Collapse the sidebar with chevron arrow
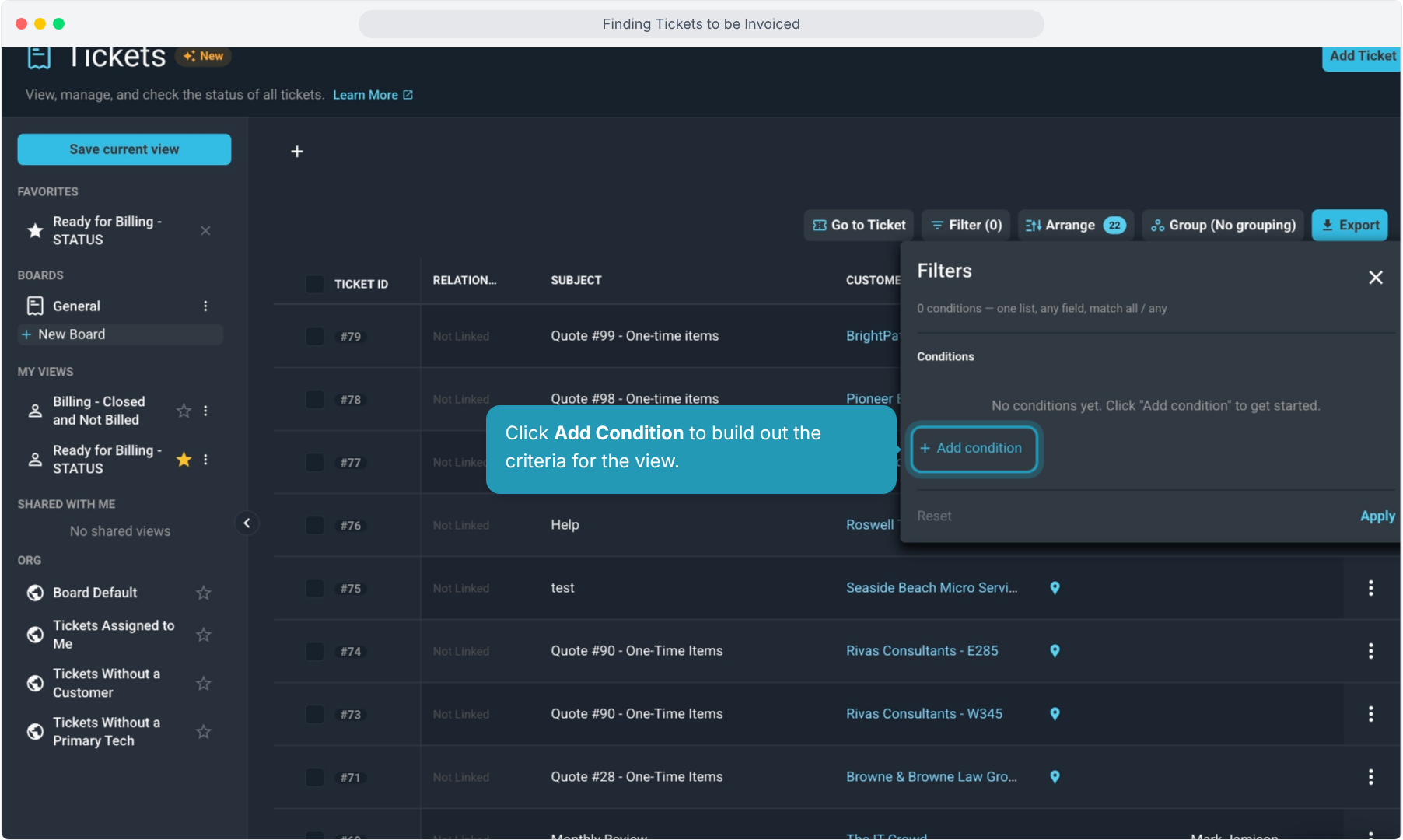1403x840 pixels. tap(247, 523)
